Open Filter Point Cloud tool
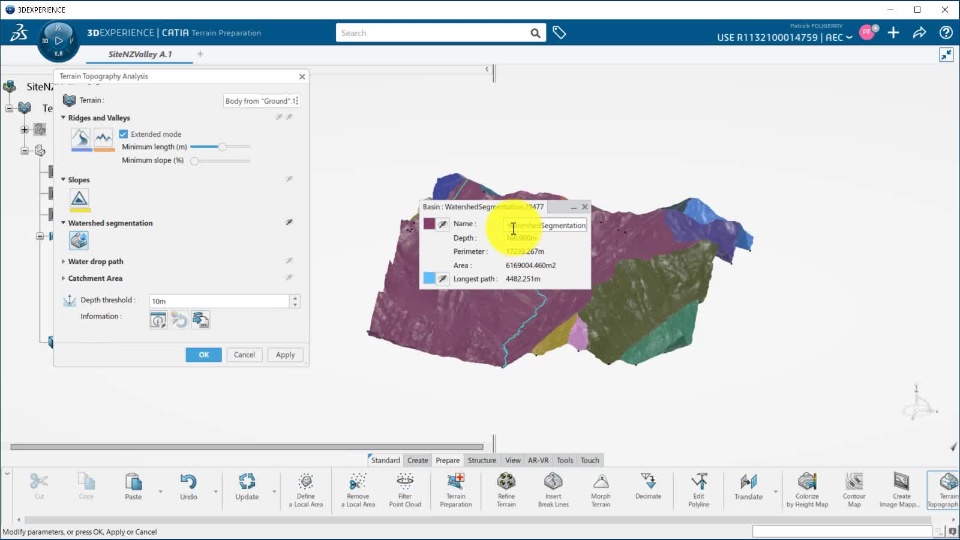 point(405,490)
